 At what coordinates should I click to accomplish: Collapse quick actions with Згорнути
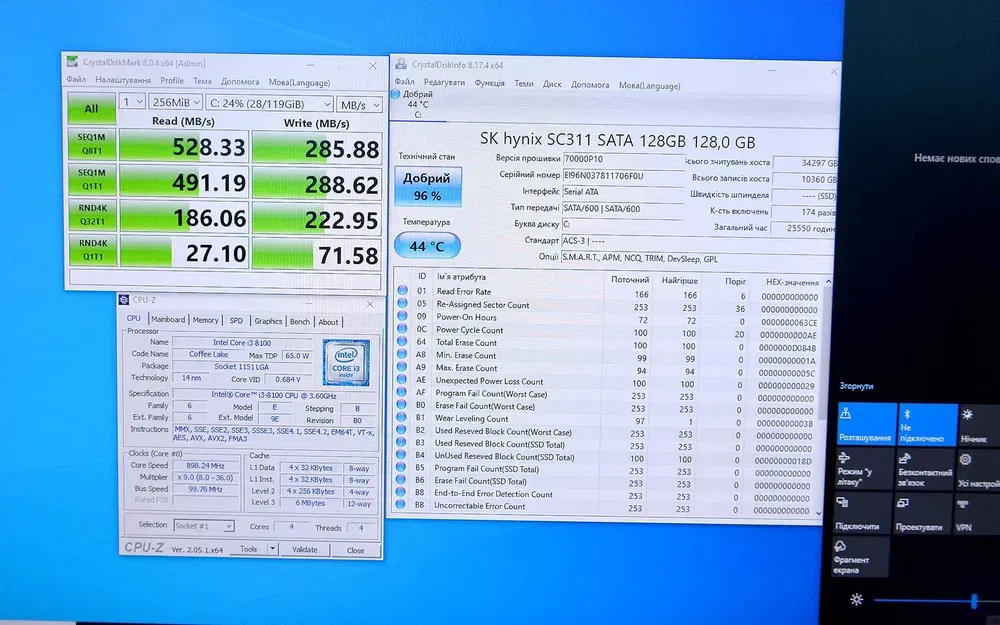856,386
